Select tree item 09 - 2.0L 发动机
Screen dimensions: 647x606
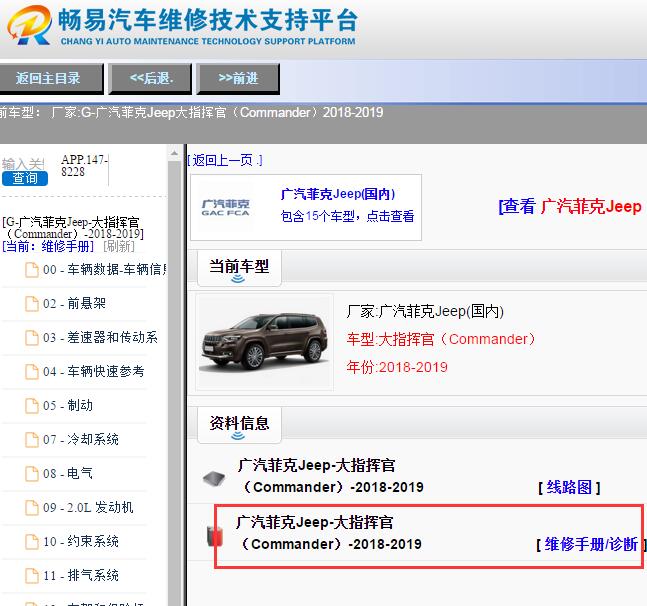88,507
